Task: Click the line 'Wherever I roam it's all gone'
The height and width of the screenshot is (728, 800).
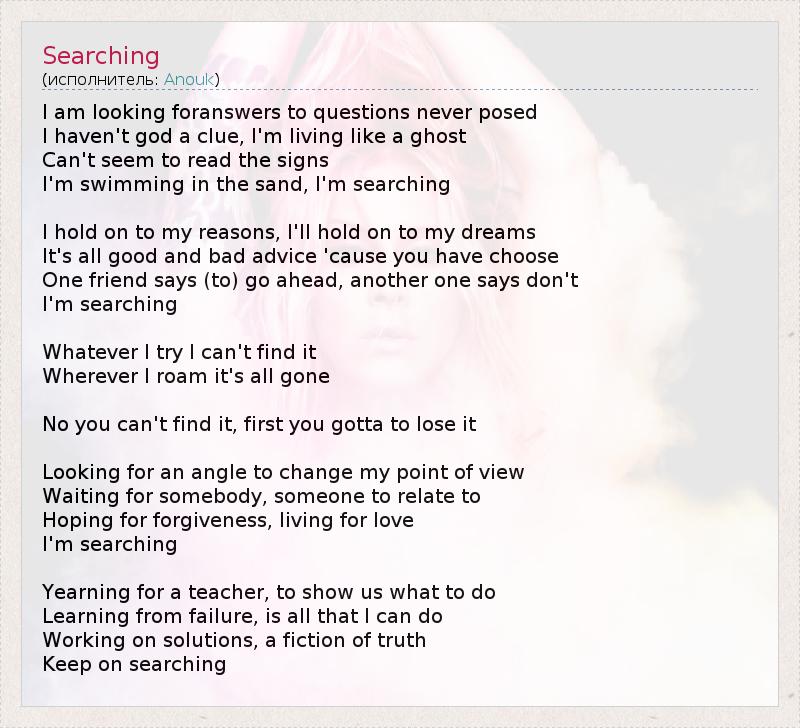Action: (x=186, y=376)
